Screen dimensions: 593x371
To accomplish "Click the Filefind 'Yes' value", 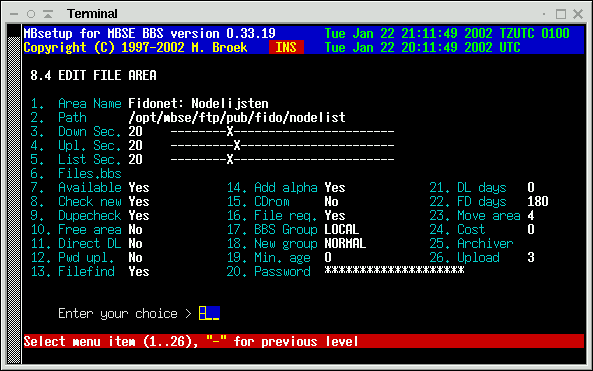I will click(139, 272).
